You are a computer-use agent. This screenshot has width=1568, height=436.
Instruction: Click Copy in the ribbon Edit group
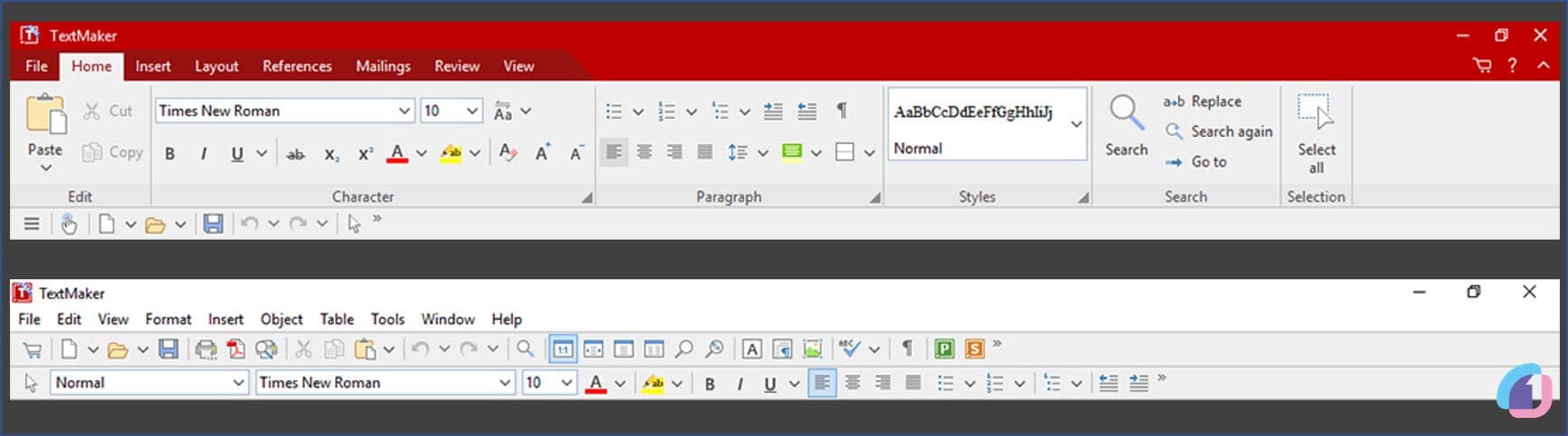click(x=113, y=152)
